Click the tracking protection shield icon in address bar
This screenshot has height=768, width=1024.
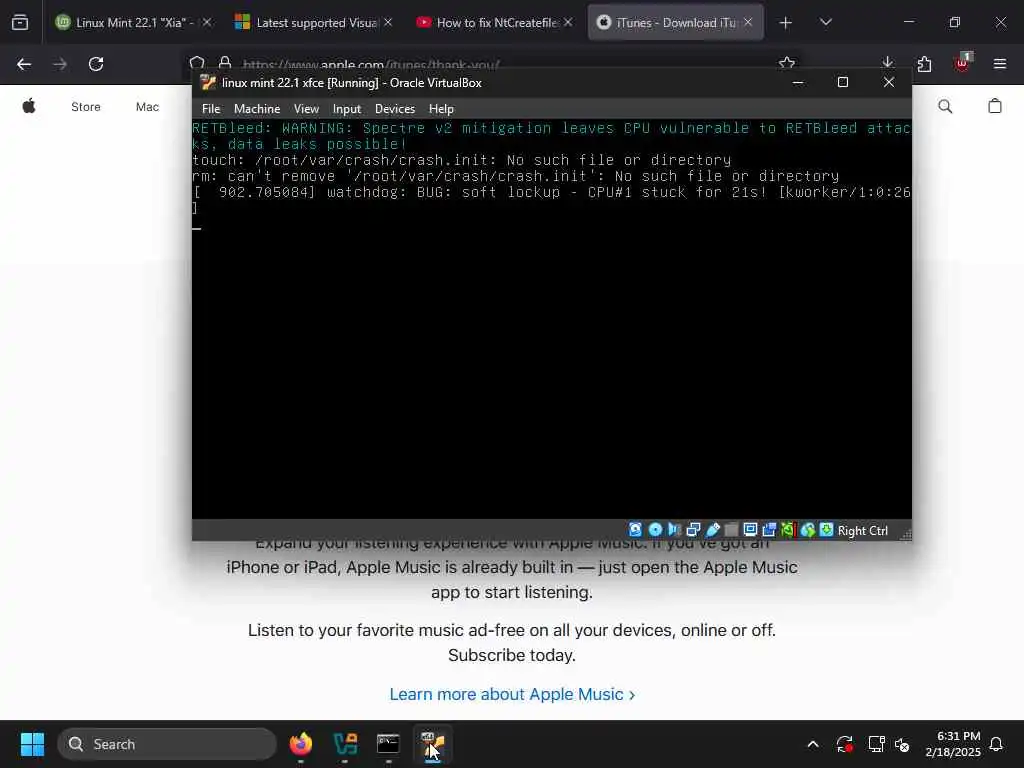[x=197, y=63]
